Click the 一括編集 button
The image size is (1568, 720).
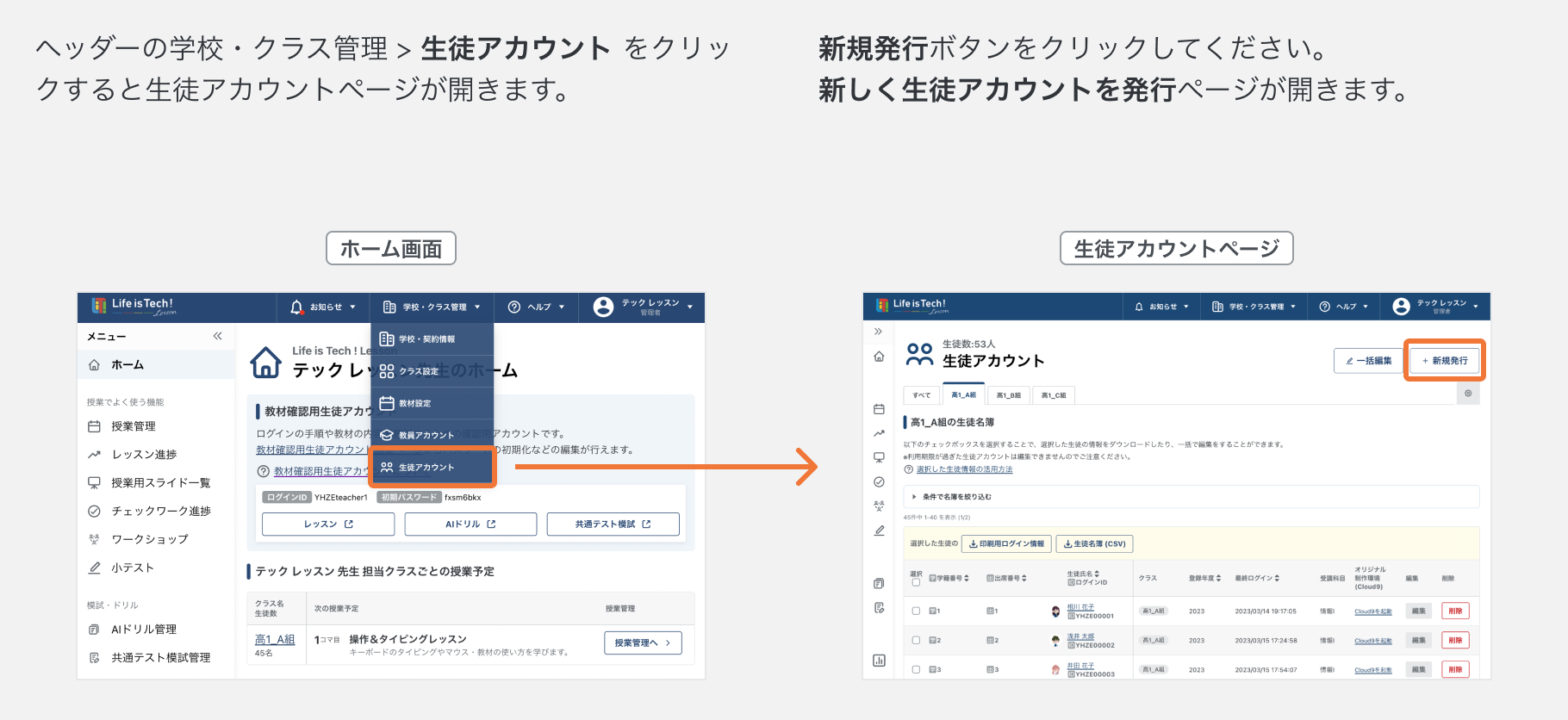1368,361
